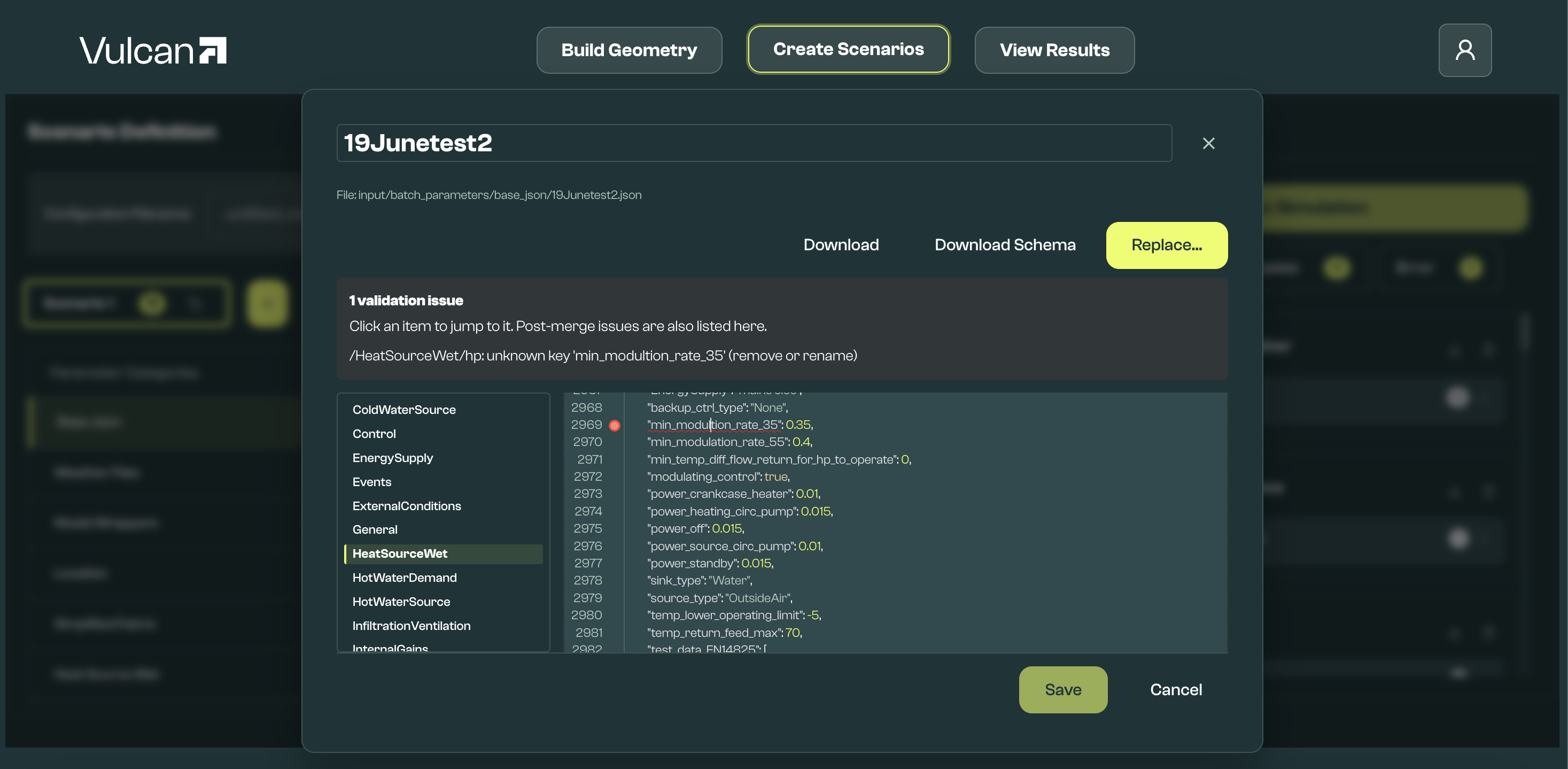Open the View Results tab

[x=1054, y=50]
